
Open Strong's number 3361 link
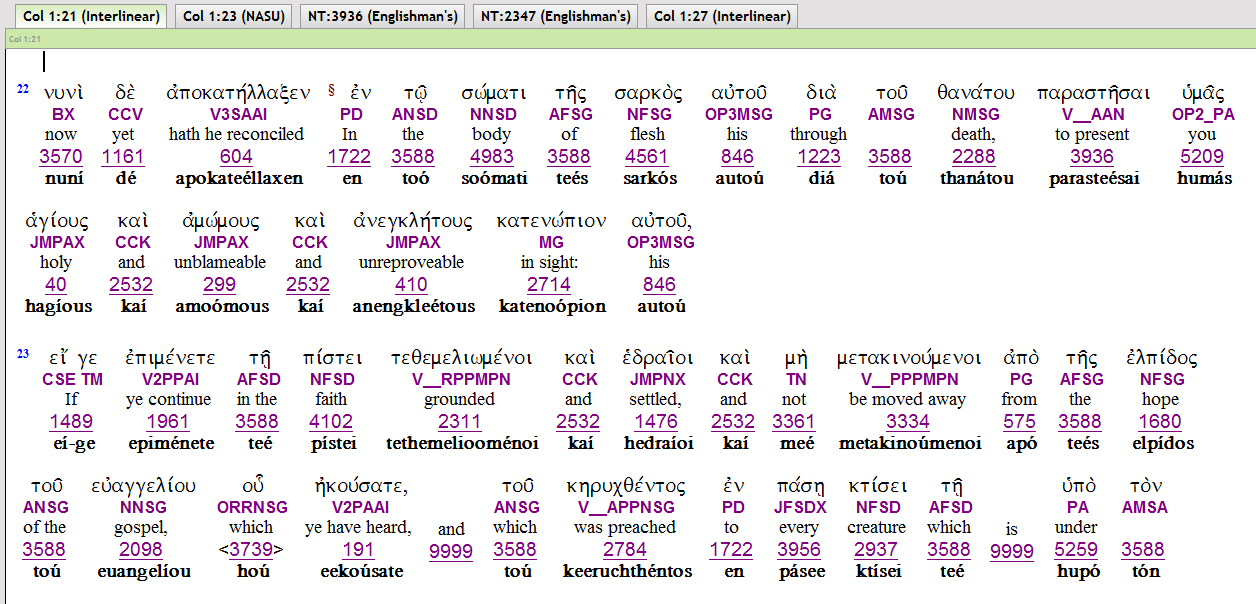point(794,422)
